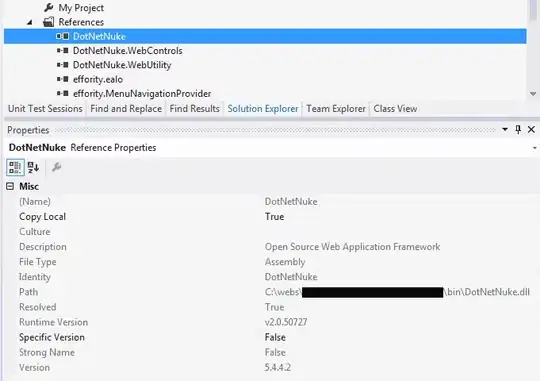Click the Categorized view icon in Properties

tap(15, 168)
